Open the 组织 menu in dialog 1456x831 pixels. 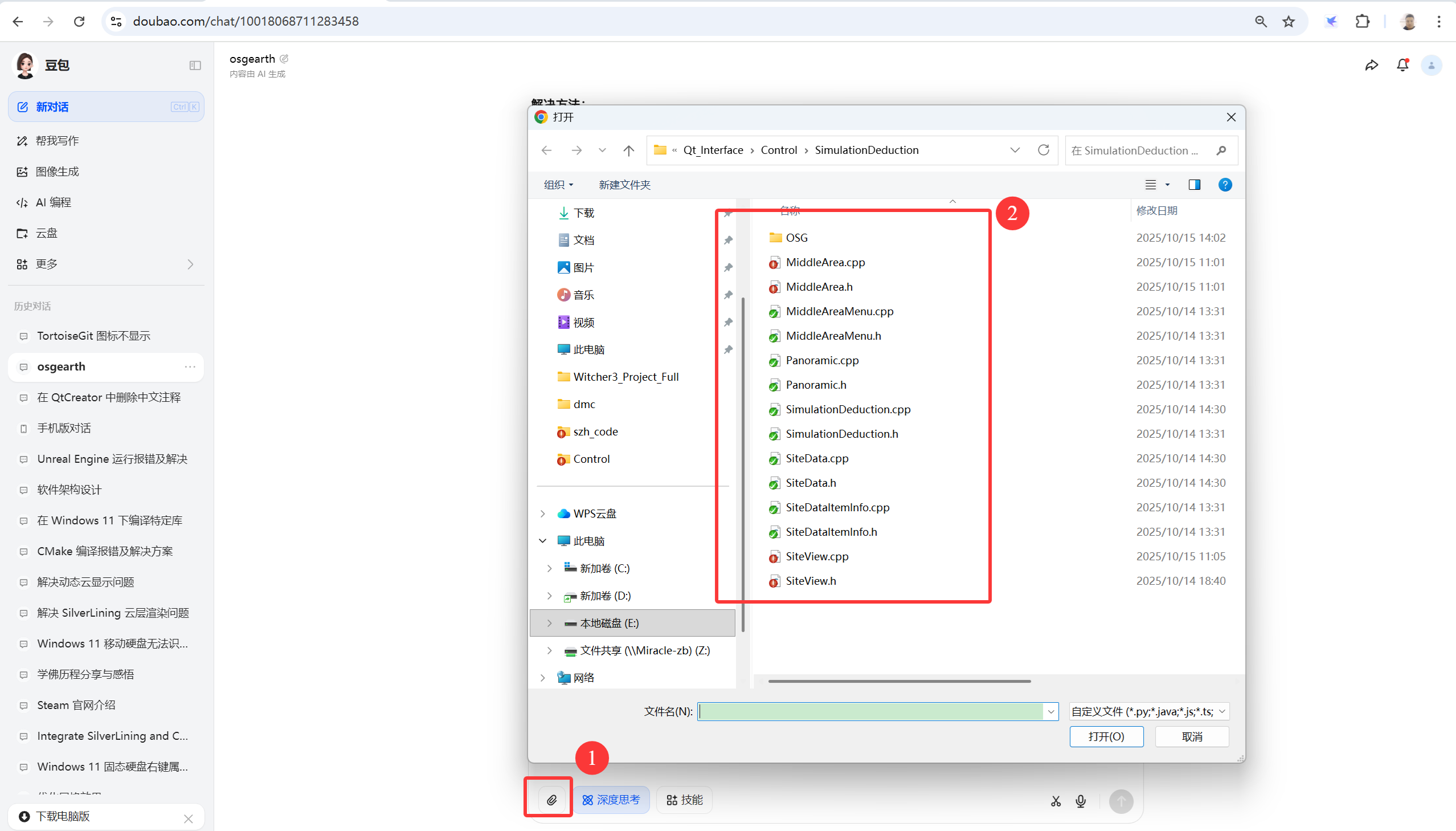(558, 185)
